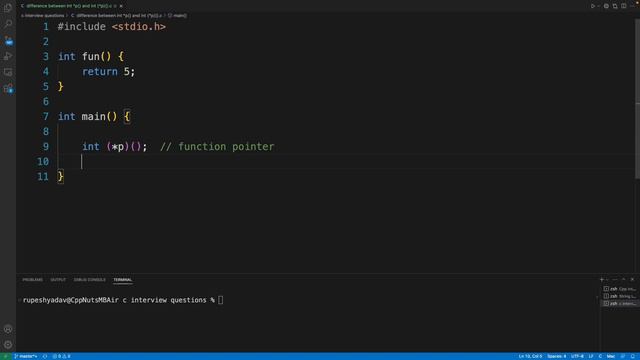Create a new terminal with plus icon
Viewport: 640px width, 360px height.
coord(601,280)
